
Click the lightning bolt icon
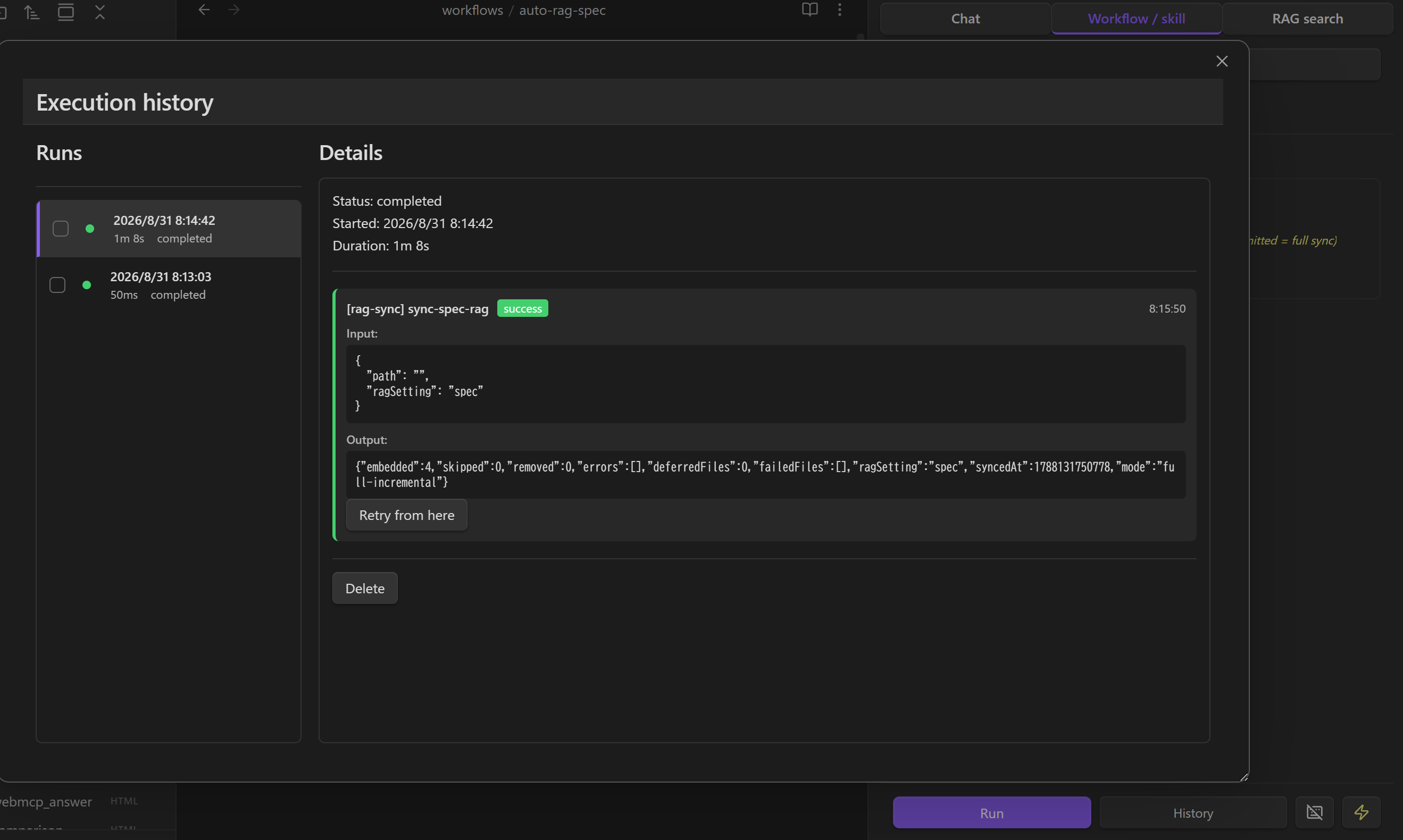click(1361, 812)
